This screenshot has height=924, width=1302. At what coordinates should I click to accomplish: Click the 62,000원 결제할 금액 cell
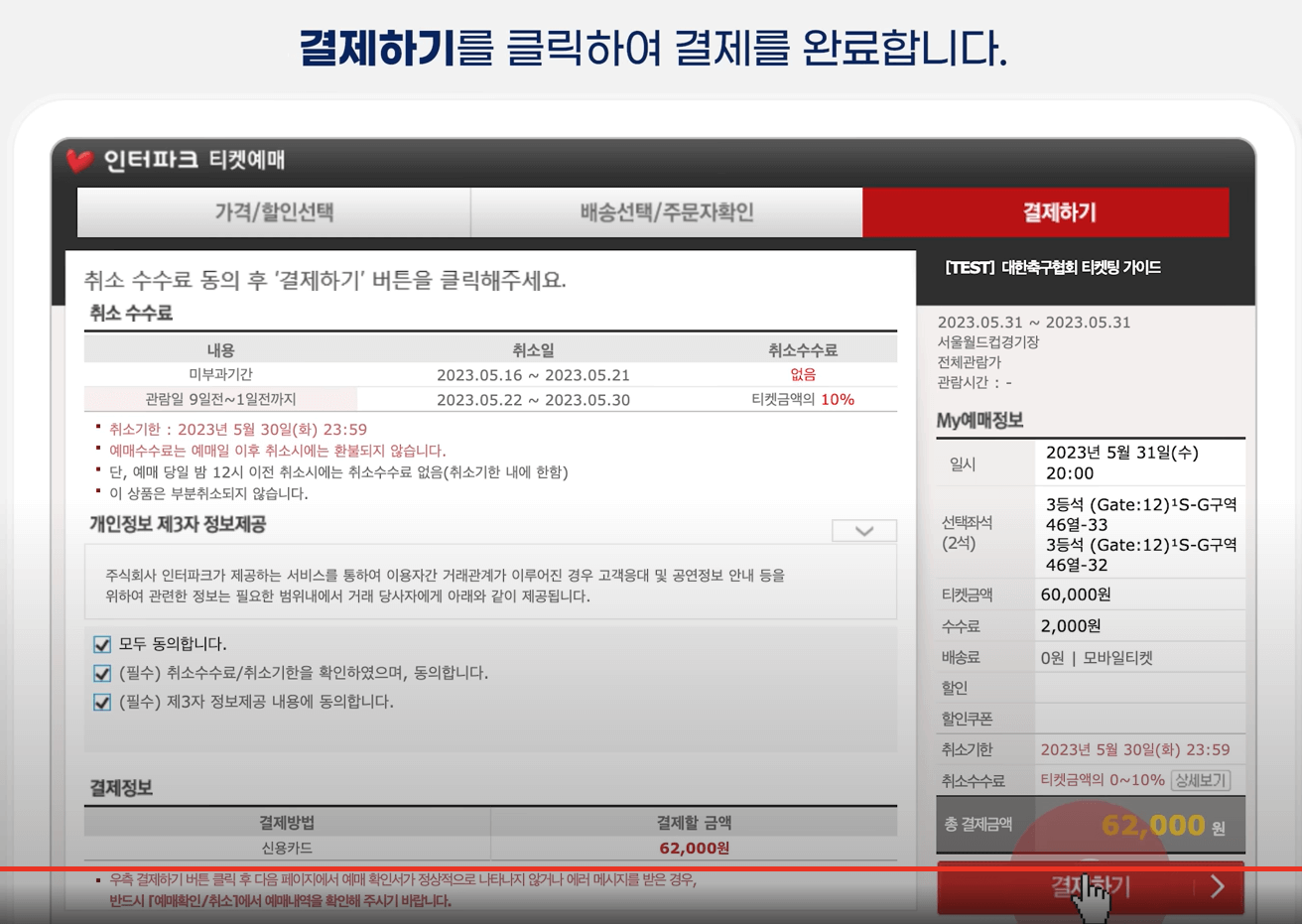tap(694, 848)
